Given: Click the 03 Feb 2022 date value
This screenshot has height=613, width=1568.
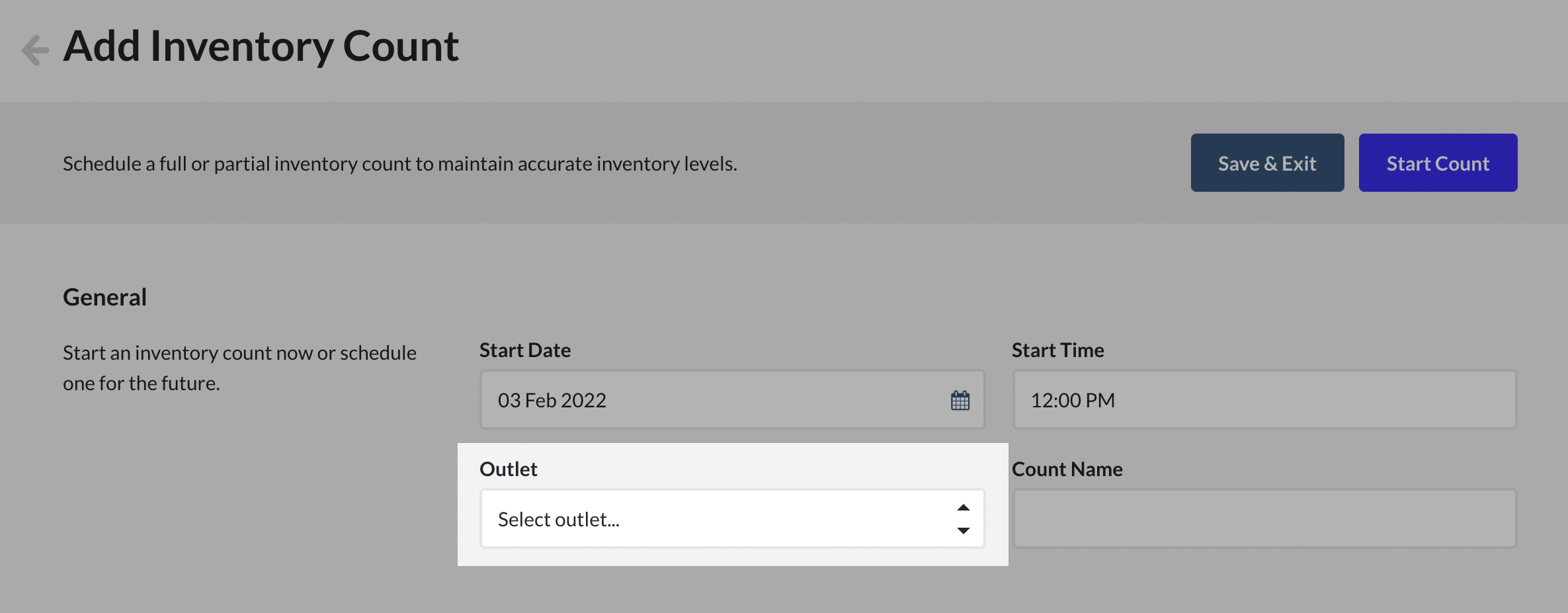Looking at the screenshot, I should (x=552, y=399).
